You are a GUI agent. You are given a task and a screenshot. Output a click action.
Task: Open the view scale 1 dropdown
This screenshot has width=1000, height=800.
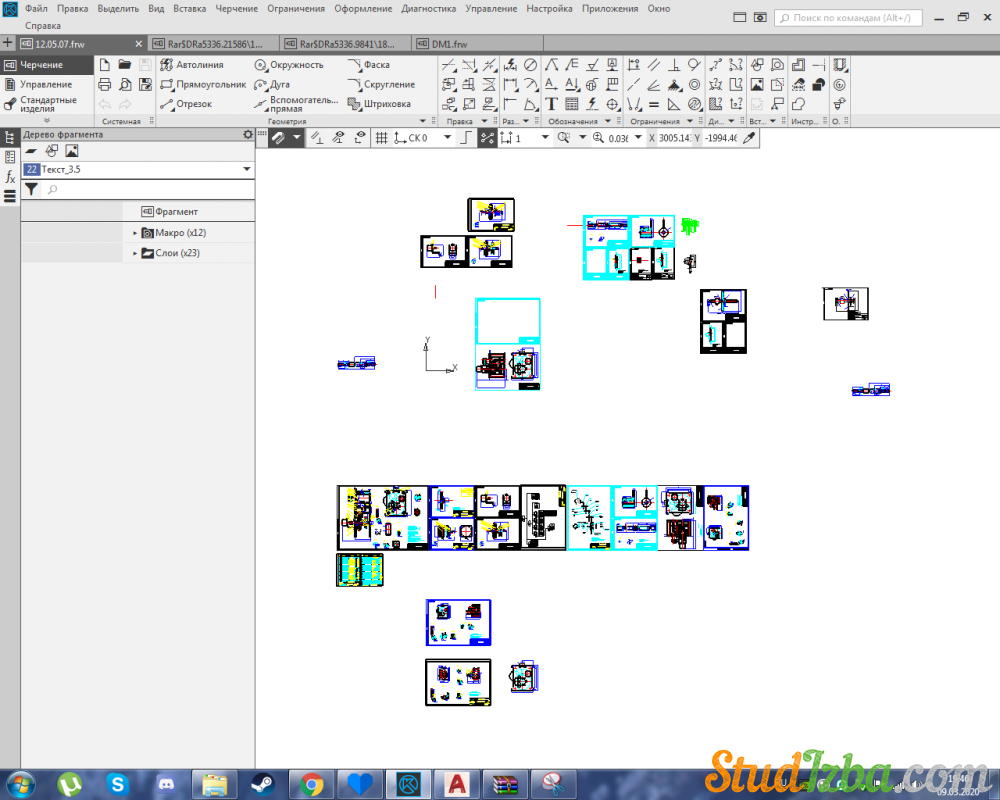click(x=545, y=138)
